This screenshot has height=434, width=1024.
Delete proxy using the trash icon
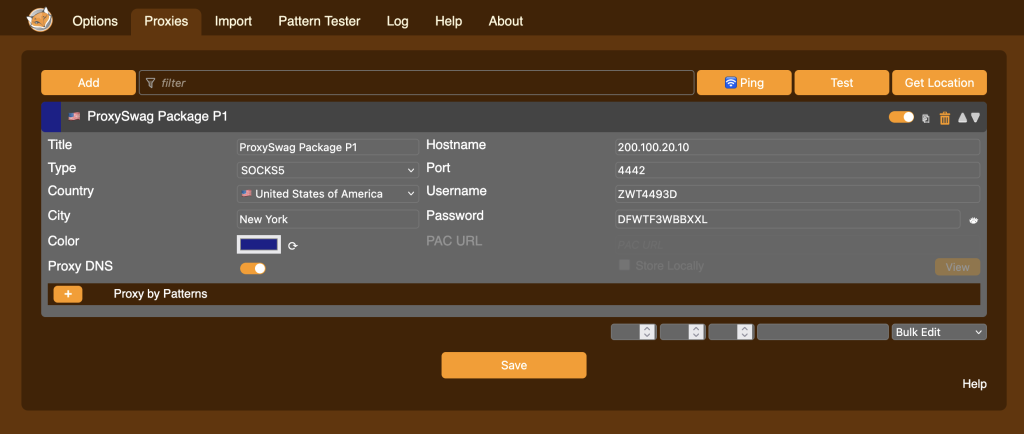[944, 118]
